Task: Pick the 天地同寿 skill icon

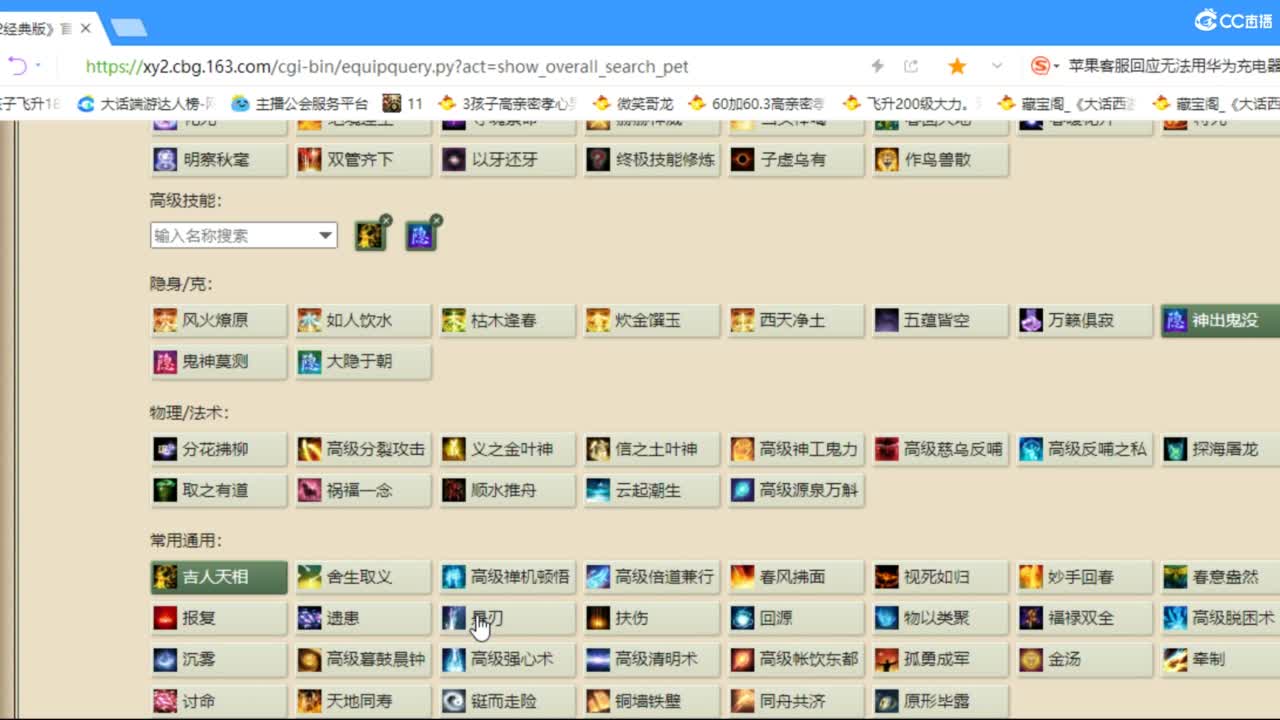Action: tap(310, 701)
